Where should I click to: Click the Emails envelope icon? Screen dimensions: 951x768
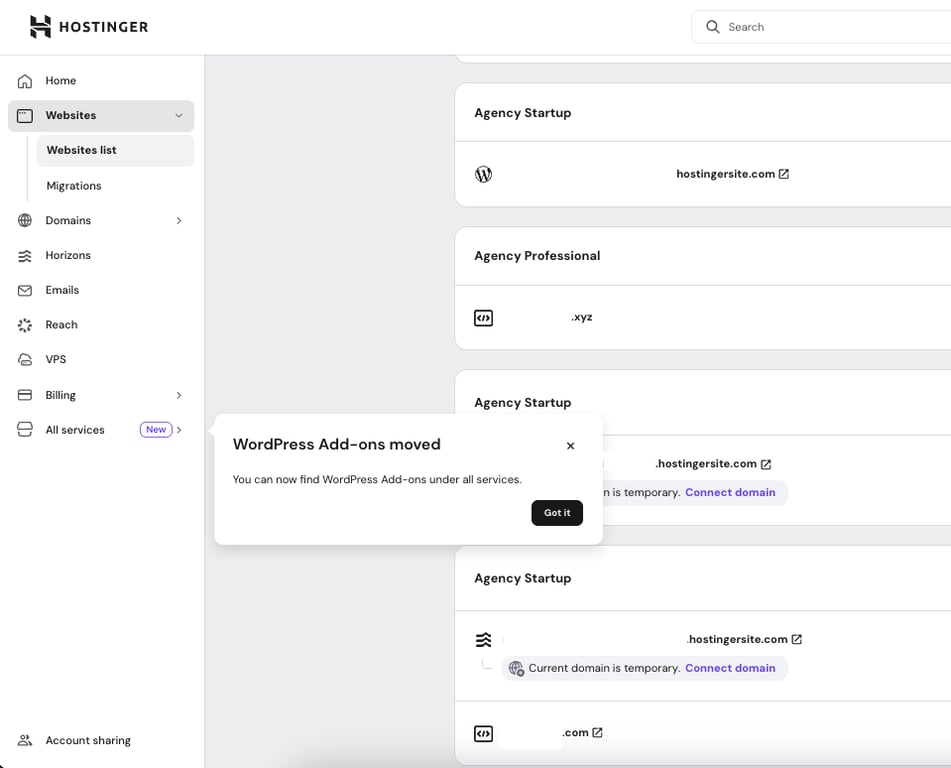[25, 291]
